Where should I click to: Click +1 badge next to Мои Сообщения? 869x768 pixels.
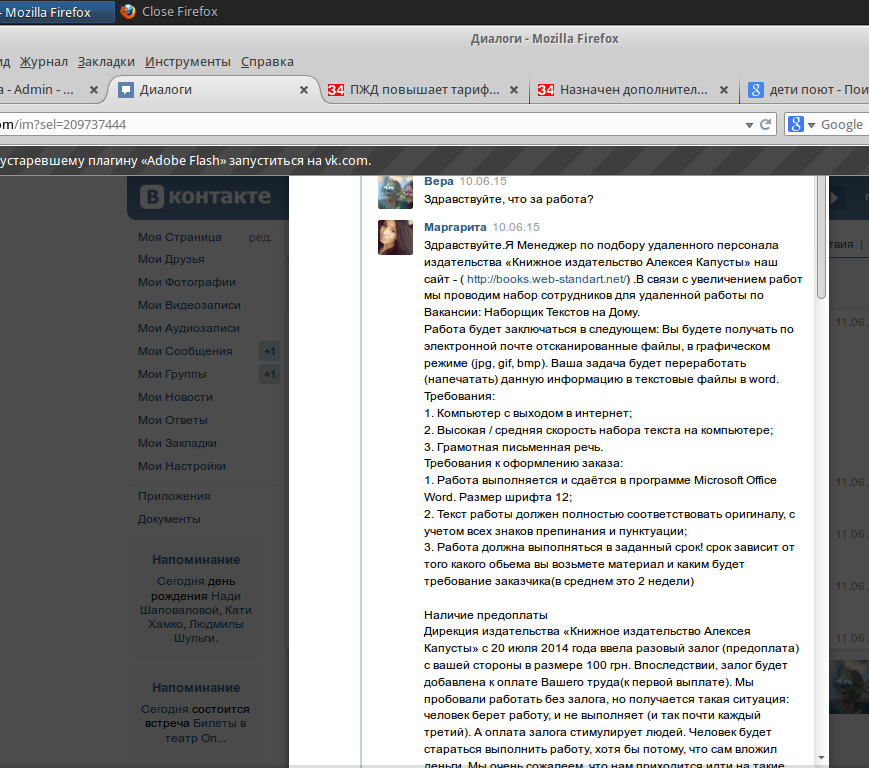click(x=269, y=351)
